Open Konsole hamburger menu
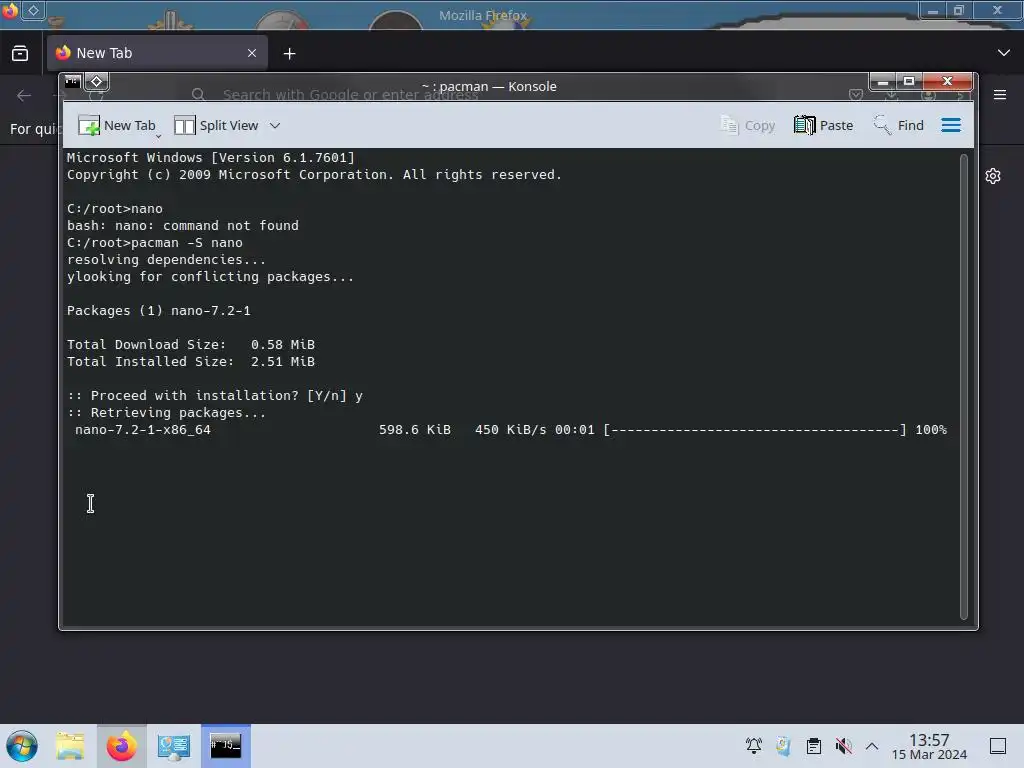Image resolution: width=1024 pixels, height=768 pixels. (951, 125)
